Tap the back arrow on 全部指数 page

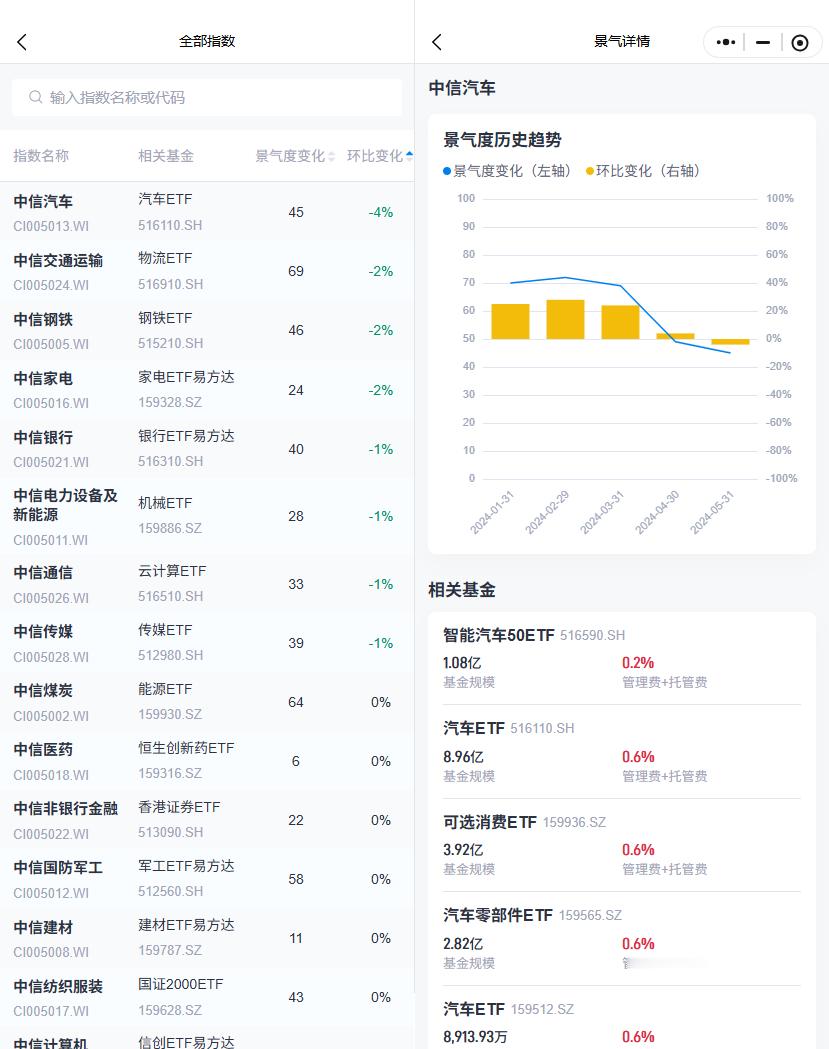22,41
